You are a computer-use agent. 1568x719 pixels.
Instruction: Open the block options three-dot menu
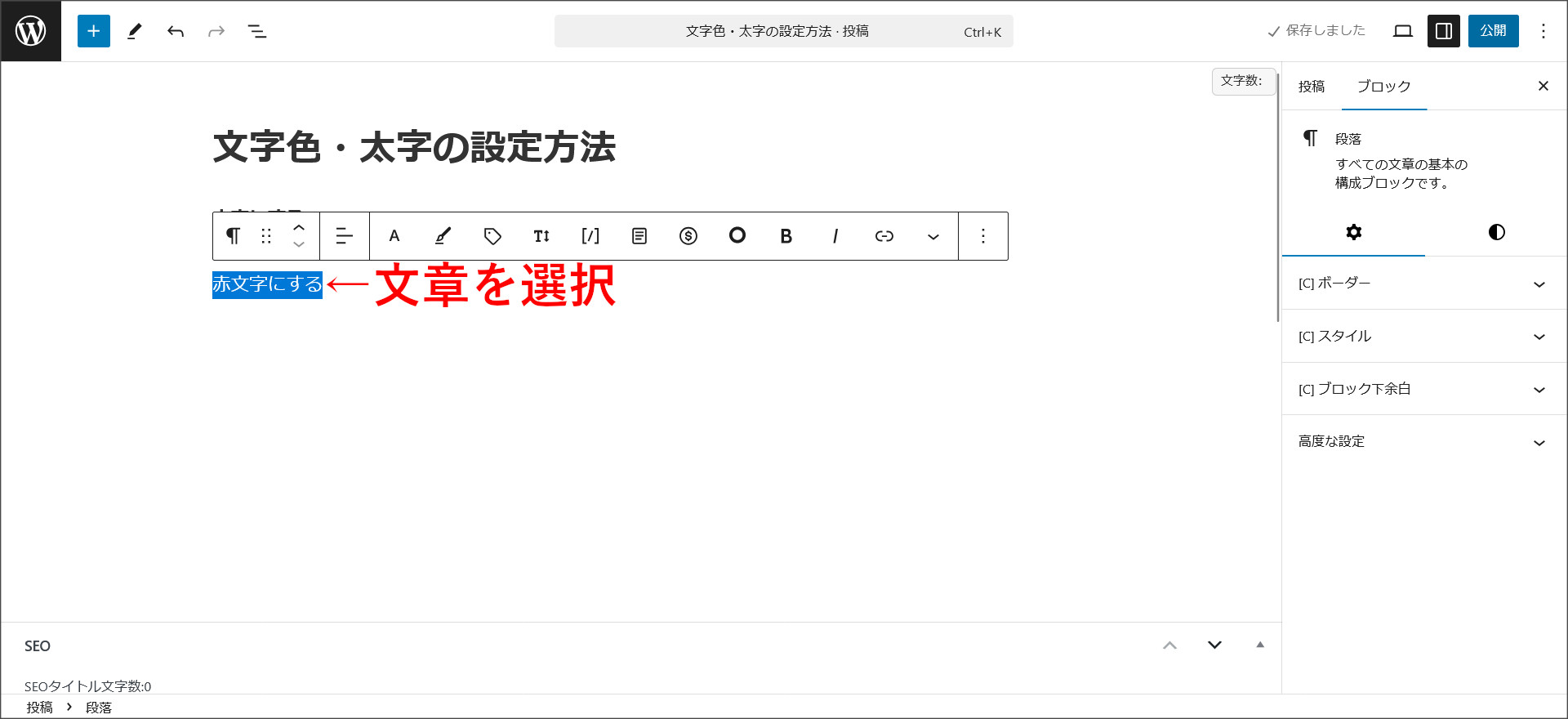tap(983, 236)
